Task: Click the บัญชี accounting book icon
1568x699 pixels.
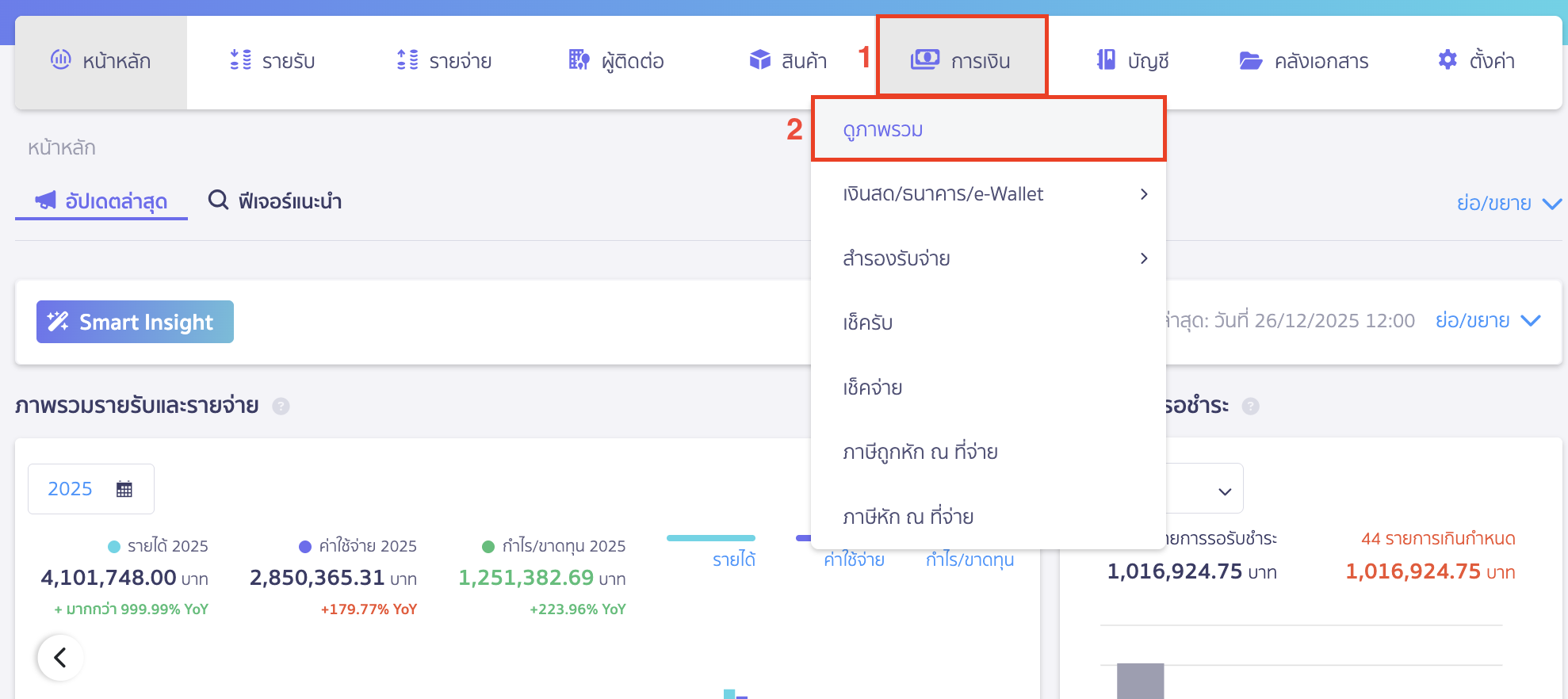Action: [1106, 60]
